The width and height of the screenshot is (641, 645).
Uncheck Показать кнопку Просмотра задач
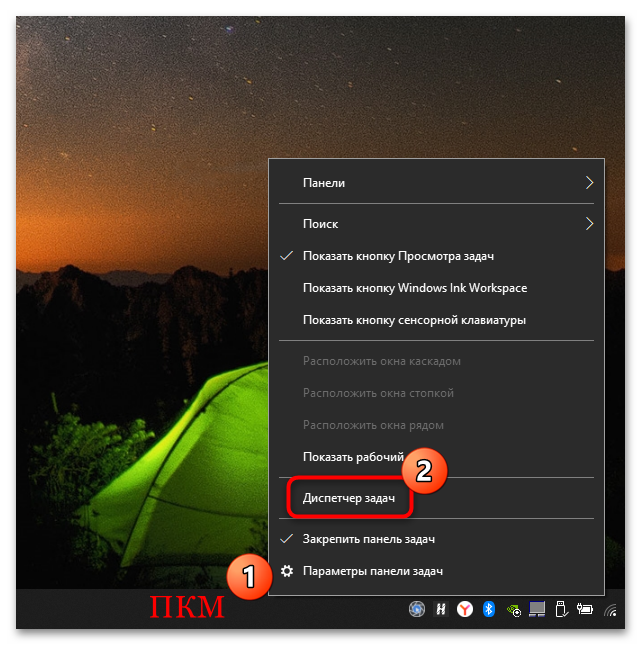pyautogui.click(x=398, y=256)
